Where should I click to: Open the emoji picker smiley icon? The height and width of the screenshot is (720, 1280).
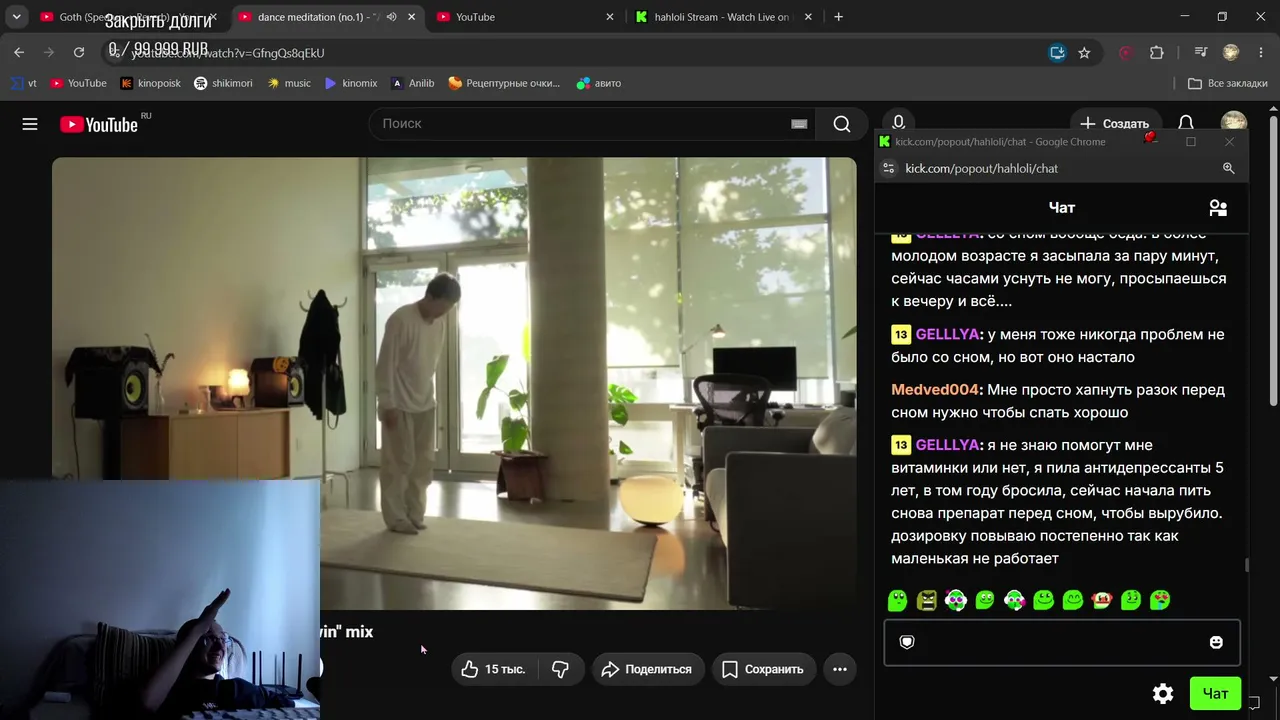[1216, 642]
